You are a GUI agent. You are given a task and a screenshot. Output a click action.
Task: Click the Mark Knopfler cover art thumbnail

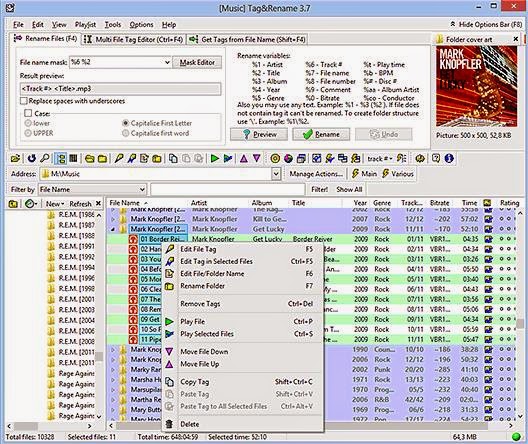[x=476, y=87]
